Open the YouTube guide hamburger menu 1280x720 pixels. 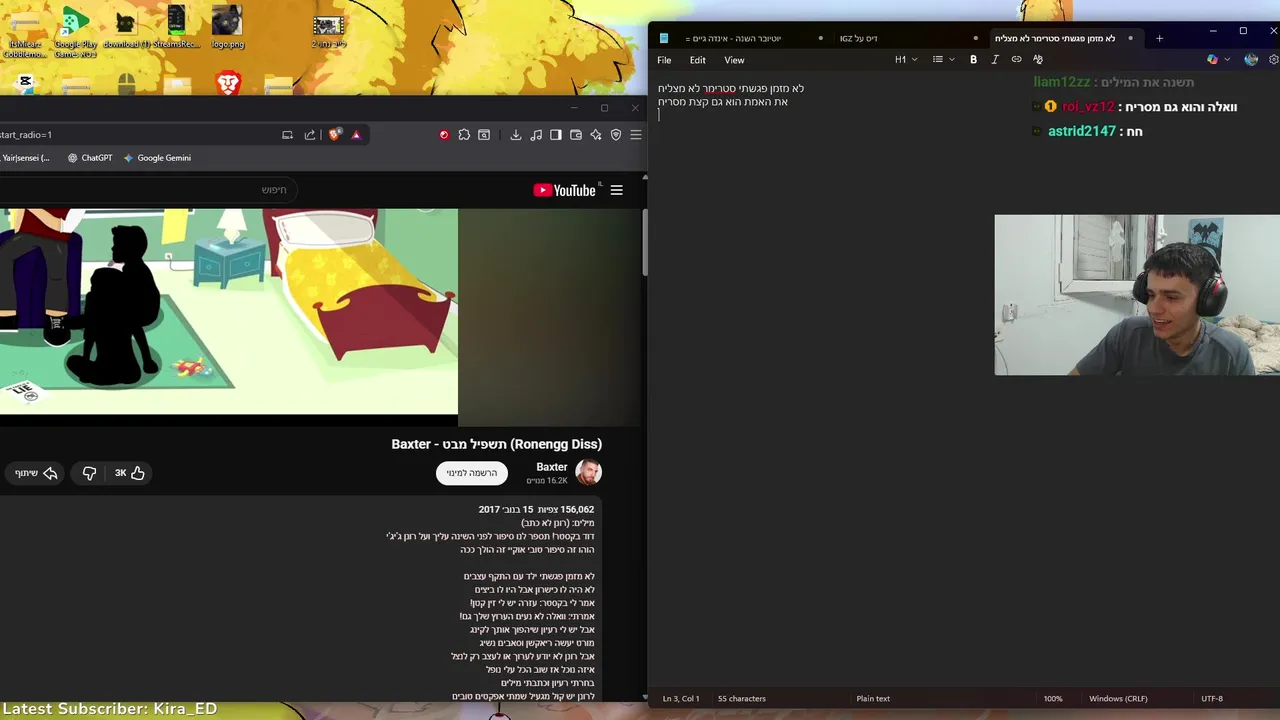coord(617,190)
